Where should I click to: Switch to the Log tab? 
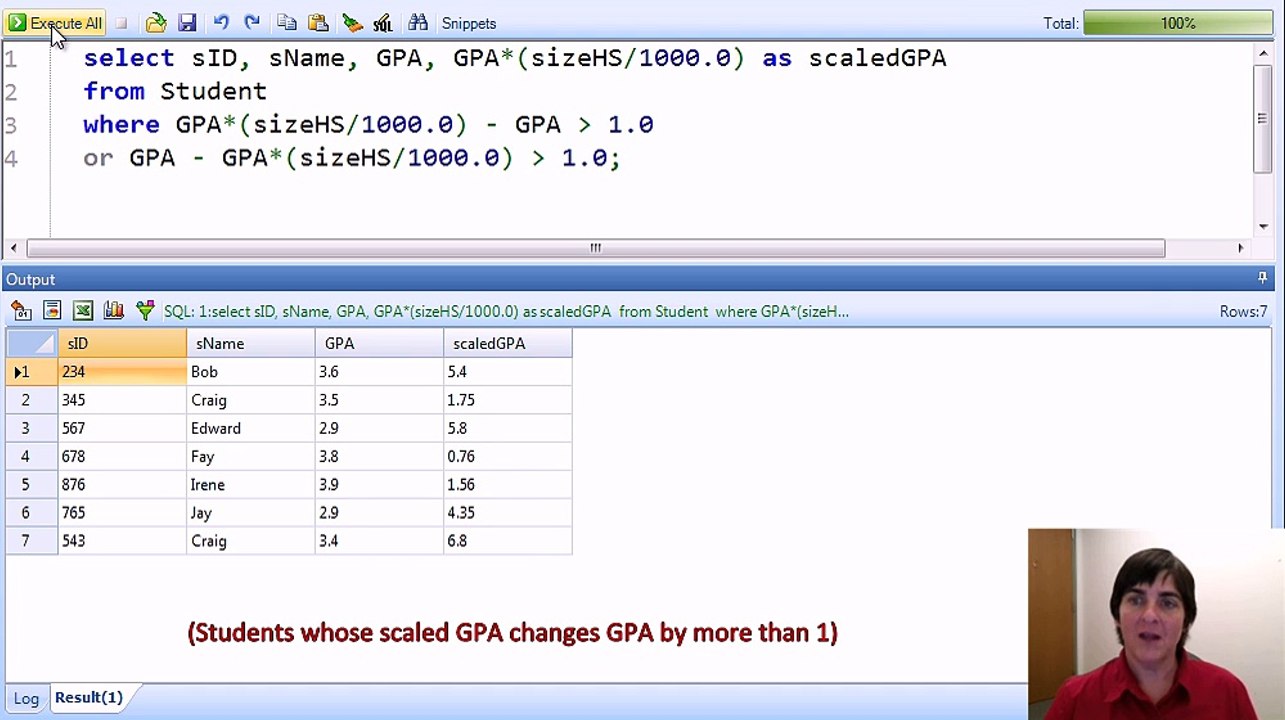point(26,698)
